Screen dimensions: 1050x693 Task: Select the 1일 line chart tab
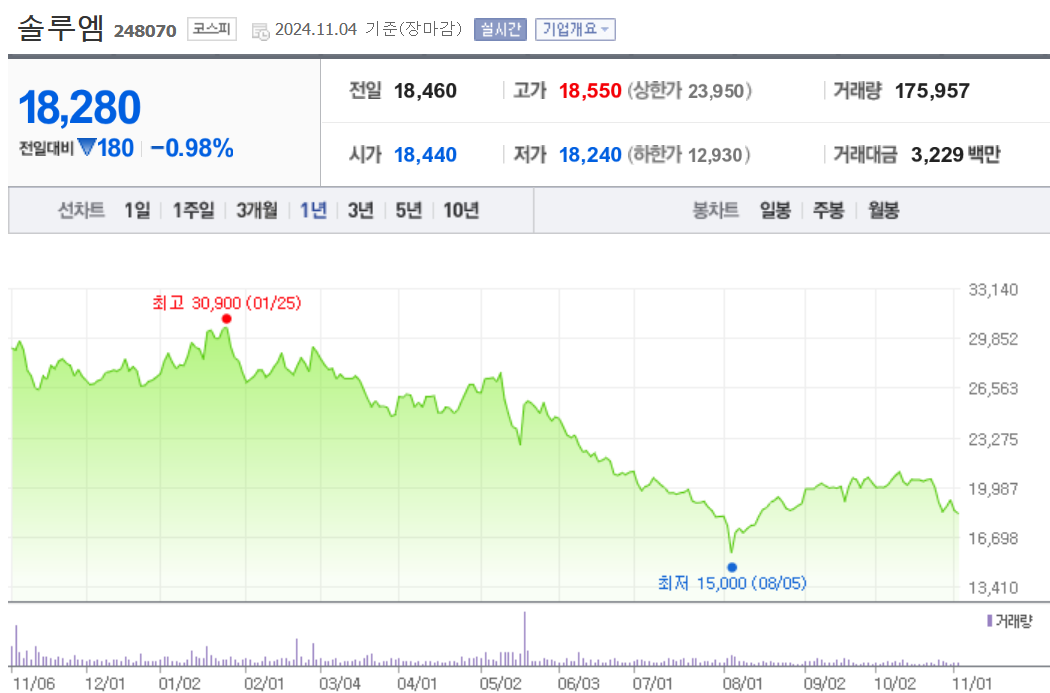(137, 210)
